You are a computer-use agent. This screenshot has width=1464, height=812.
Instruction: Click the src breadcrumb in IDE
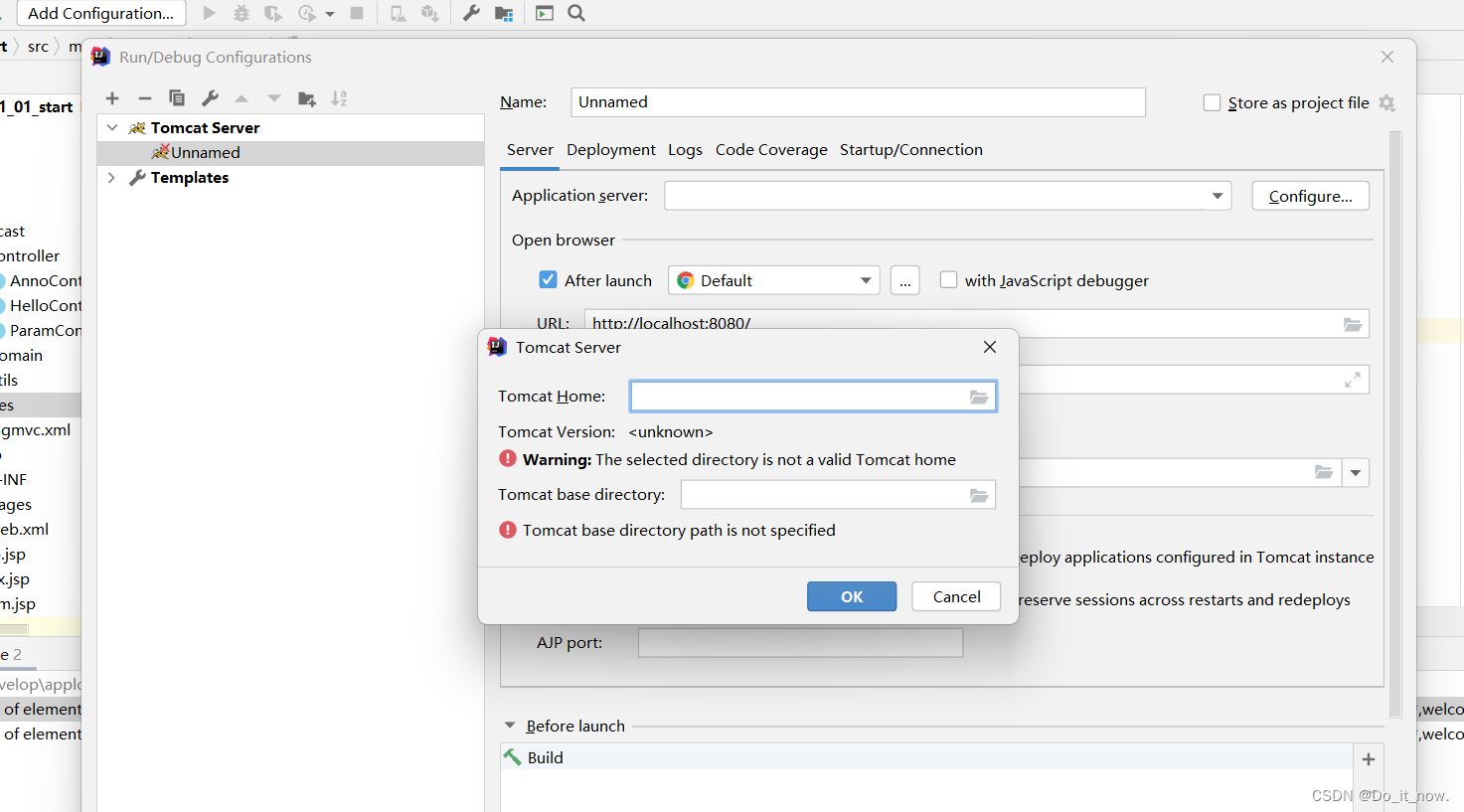click(38, 47)
